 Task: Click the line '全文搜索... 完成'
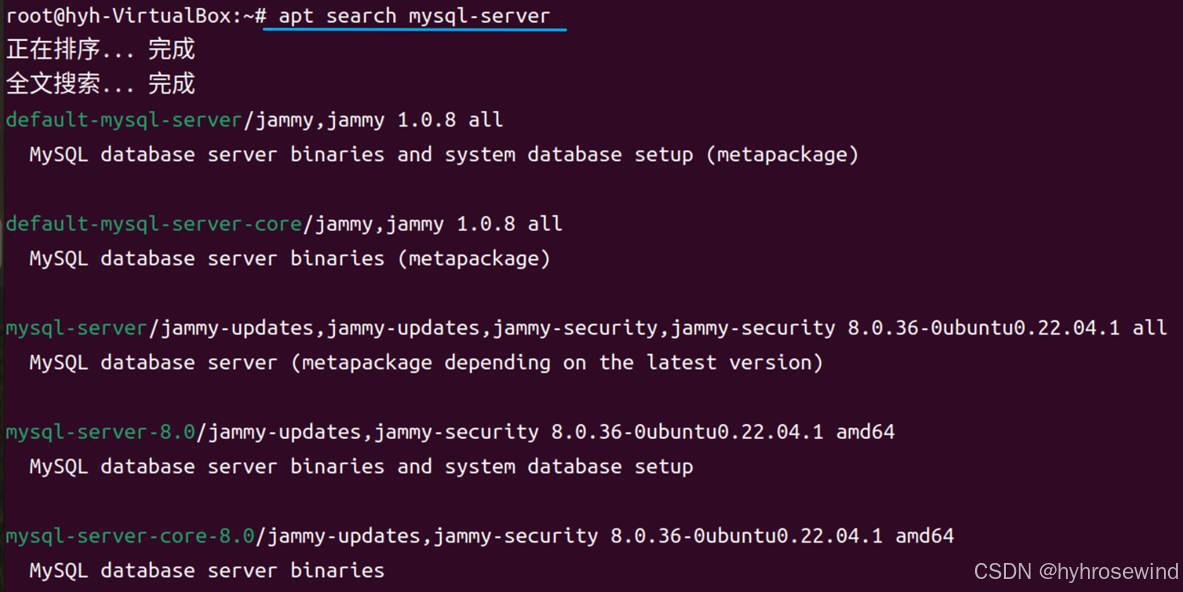[100, 84]
